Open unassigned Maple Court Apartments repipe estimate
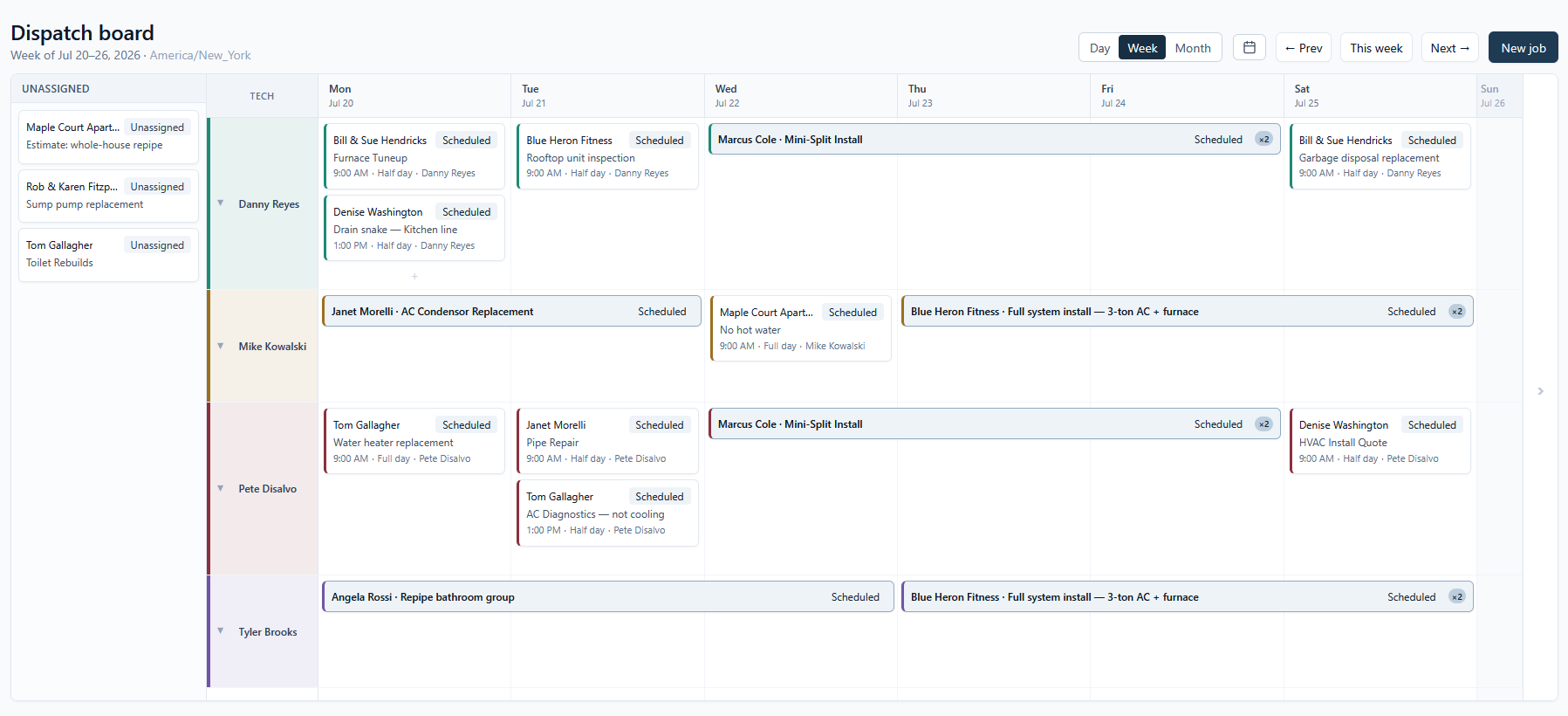This screenshot has width=1568, height=716. (x=108, y=136)
